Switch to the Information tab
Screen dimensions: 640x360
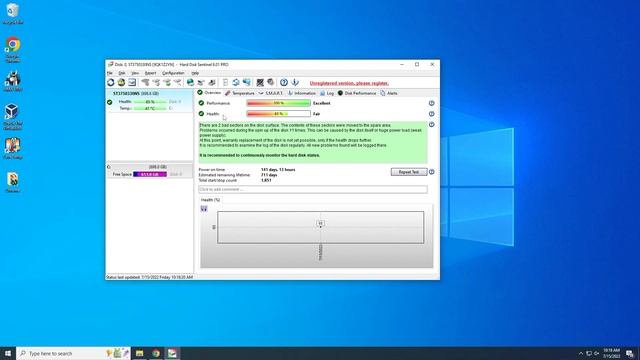[302, 93]
